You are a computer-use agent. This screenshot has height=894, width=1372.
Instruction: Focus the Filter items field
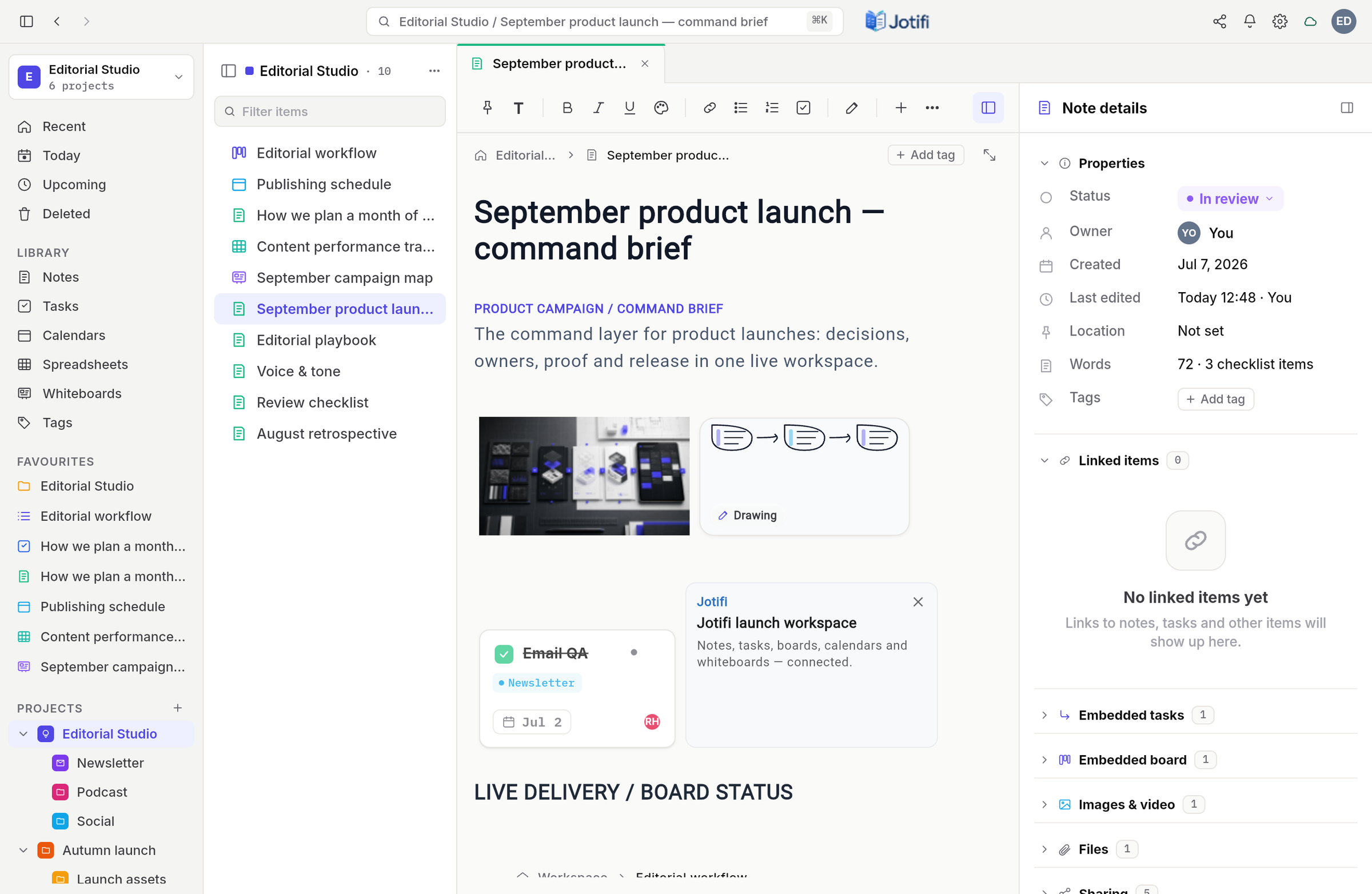pyautogui.click(x=330, y=111)
